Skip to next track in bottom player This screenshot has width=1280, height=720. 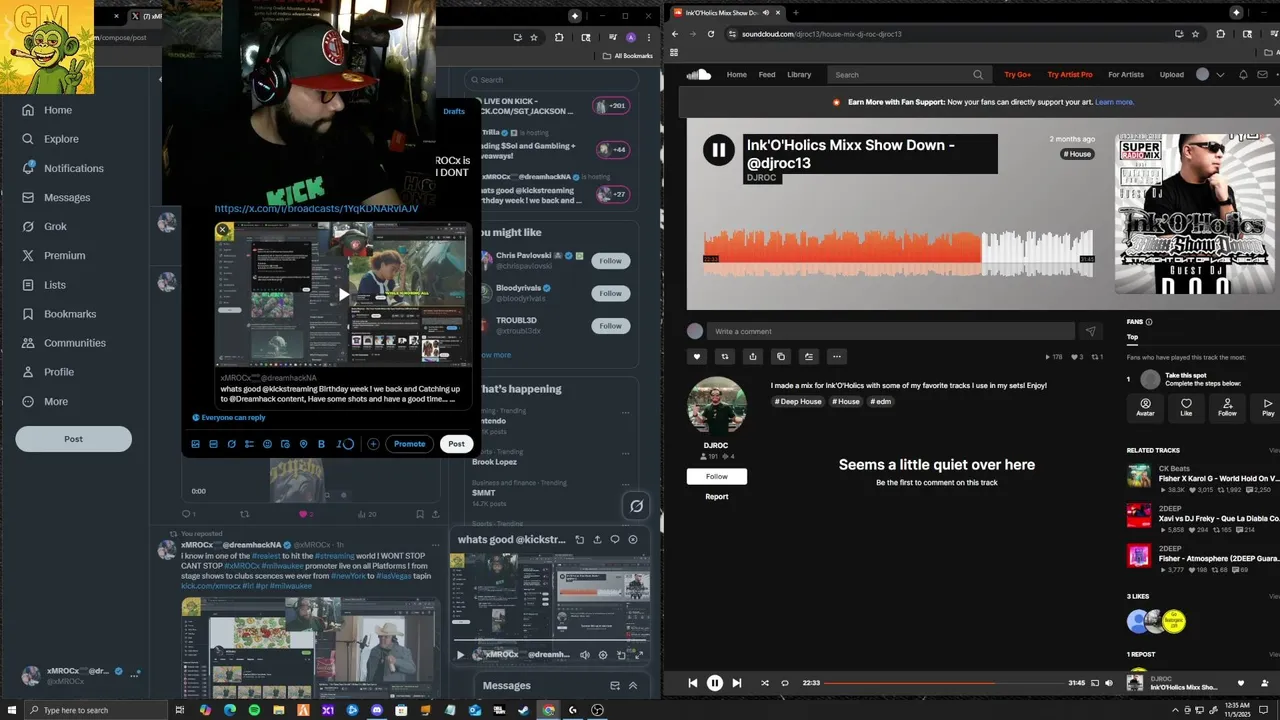pos(737,683)
